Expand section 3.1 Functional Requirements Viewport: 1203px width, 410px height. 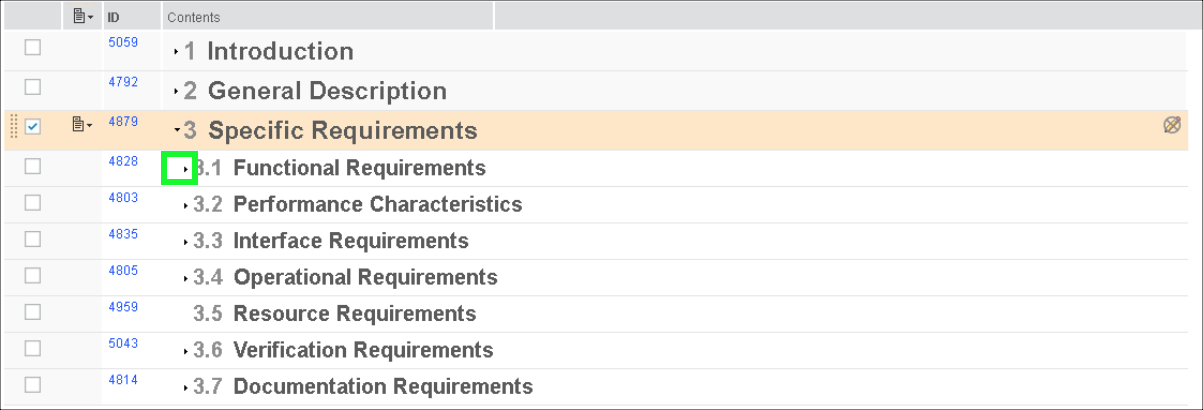coord(186,169)
